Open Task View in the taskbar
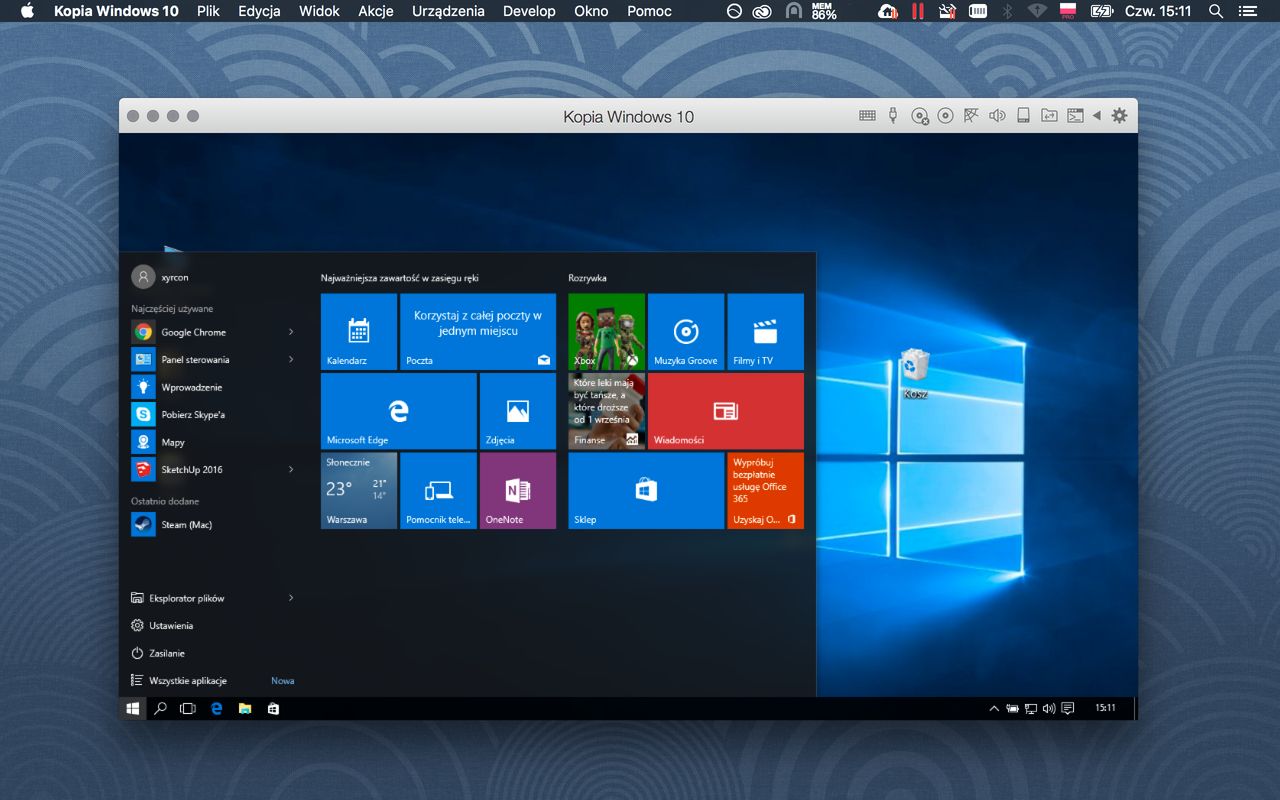Screen dimensions: 1280x800 [187, 709]
